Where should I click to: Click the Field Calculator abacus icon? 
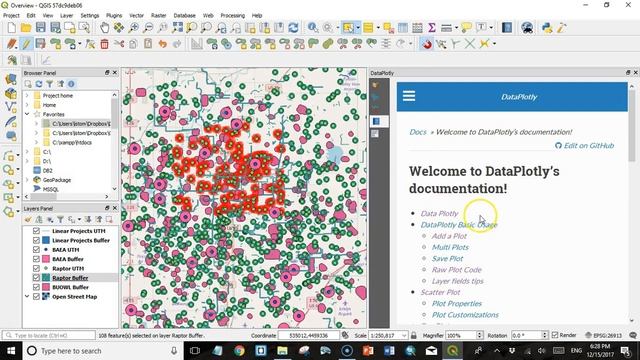[417, 28]
